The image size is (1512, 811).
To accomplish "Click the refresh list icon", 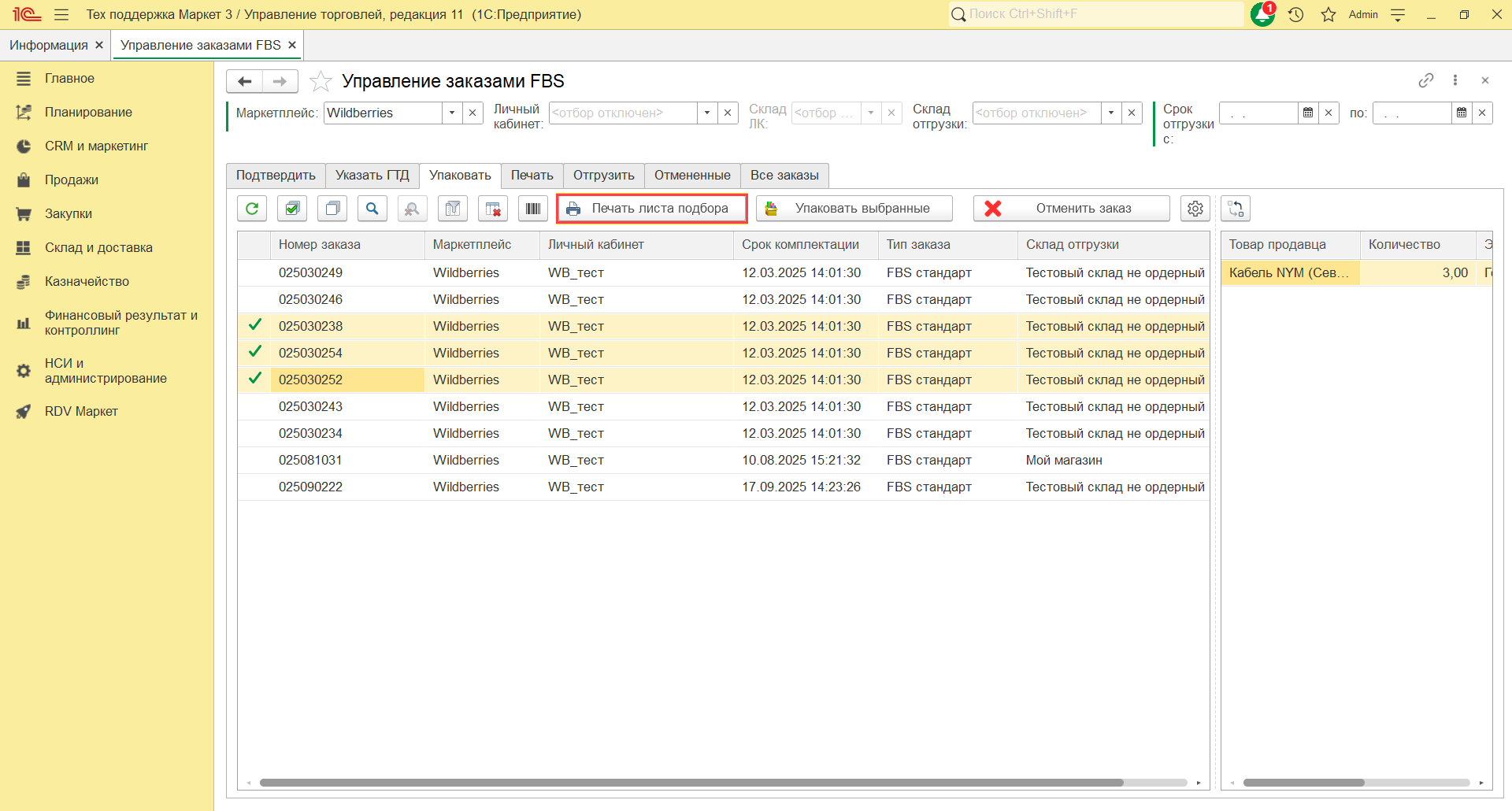I will click(x=252, y=209).
